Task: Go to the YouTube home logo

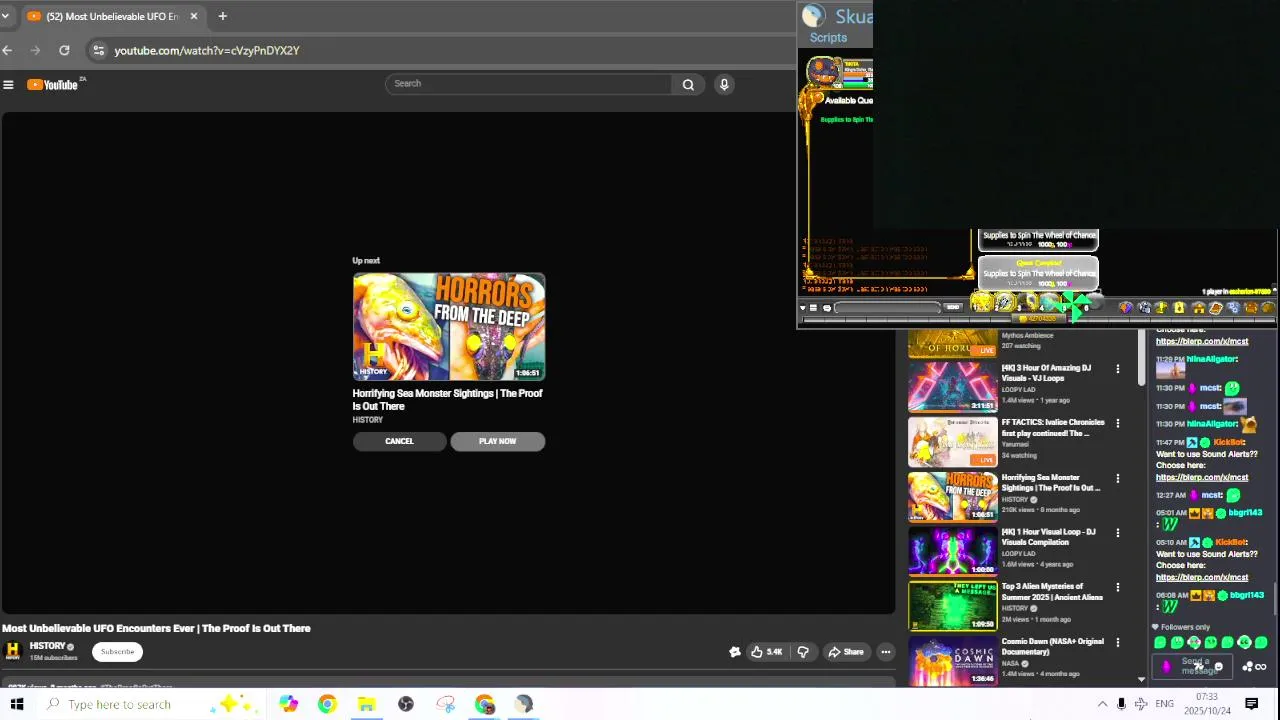Action: pyautogui.click(x=53, y=85)
